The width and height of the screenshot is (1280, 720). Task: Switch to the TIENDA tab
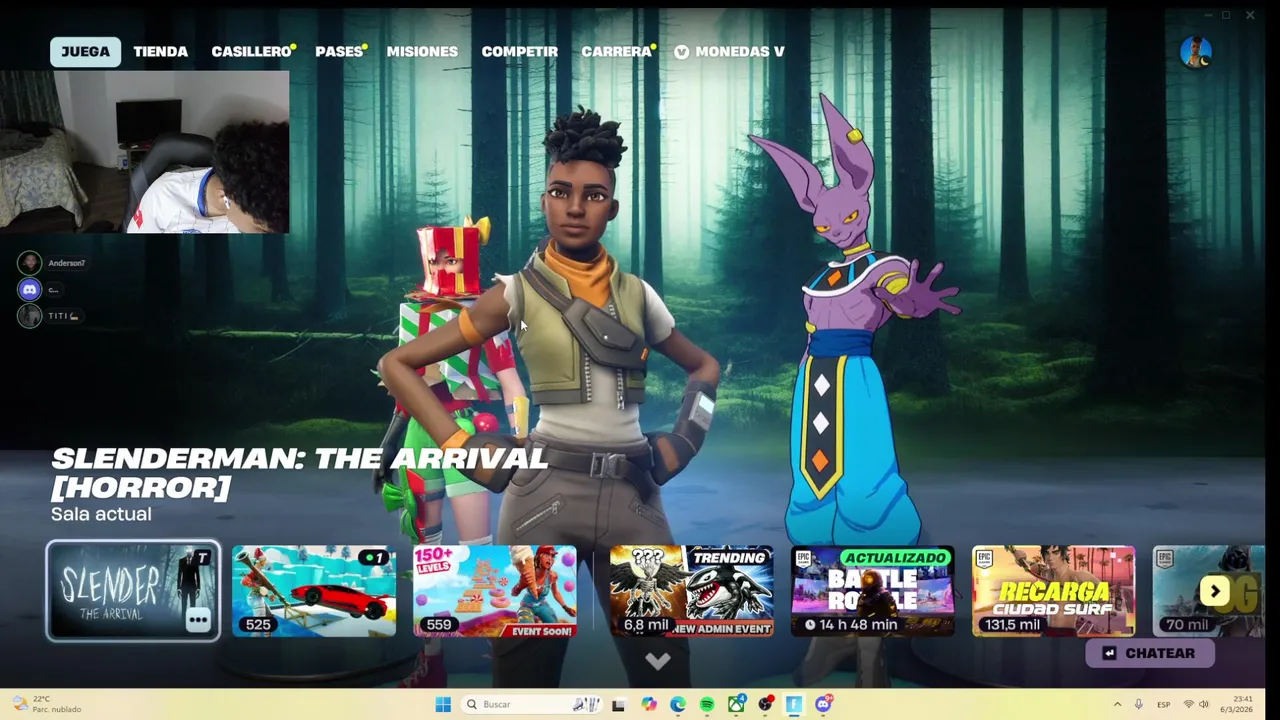tap(160, 52)
